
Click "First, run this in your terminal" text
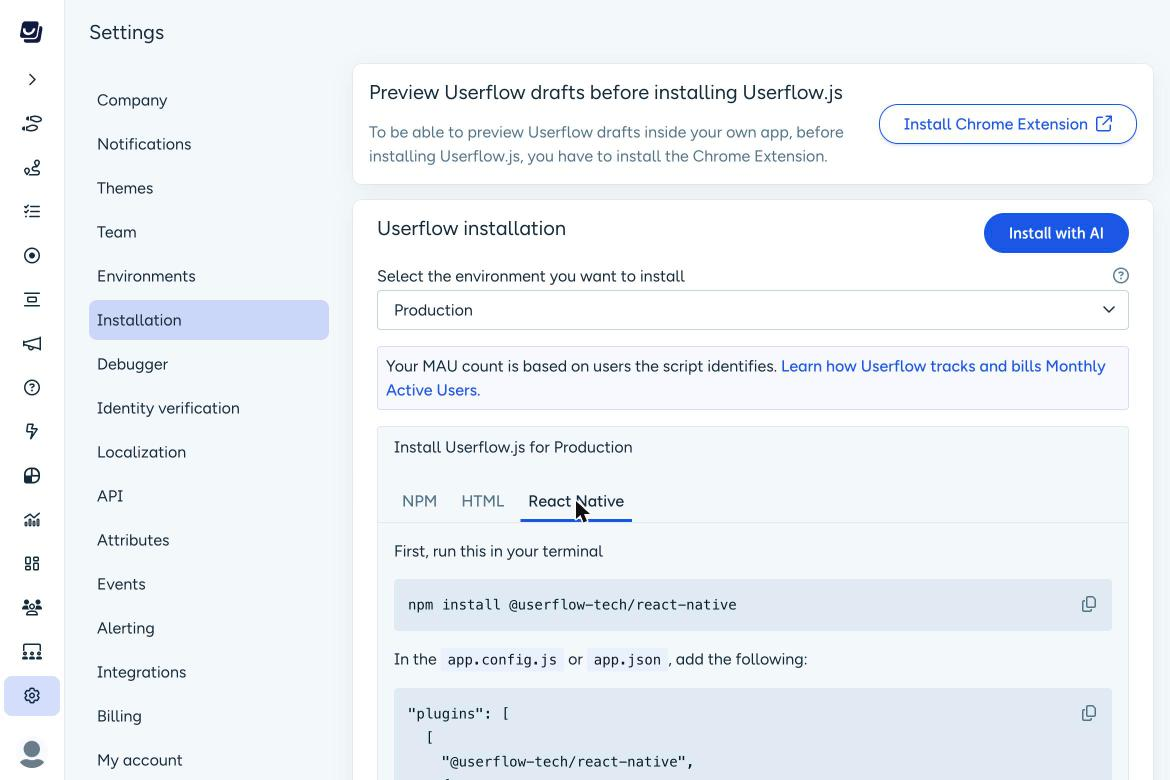[x=498, y=552]
